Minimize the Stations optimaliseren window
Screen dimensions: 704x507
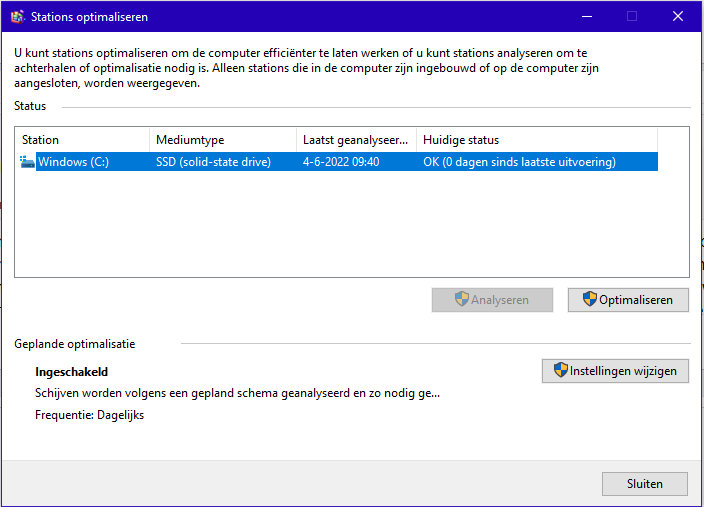coord(587,17)
